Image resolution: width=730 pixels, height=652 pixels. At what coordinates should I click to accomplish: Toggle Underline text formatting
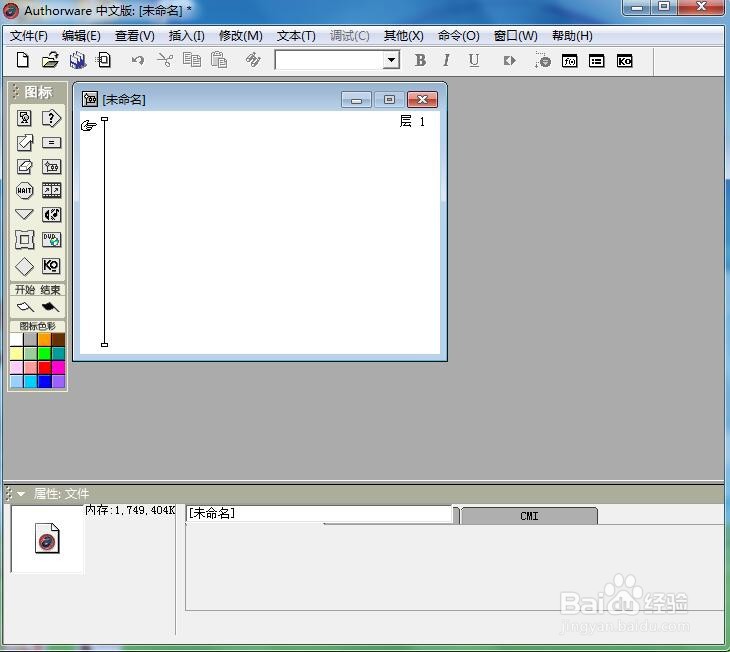click(474, 60)
